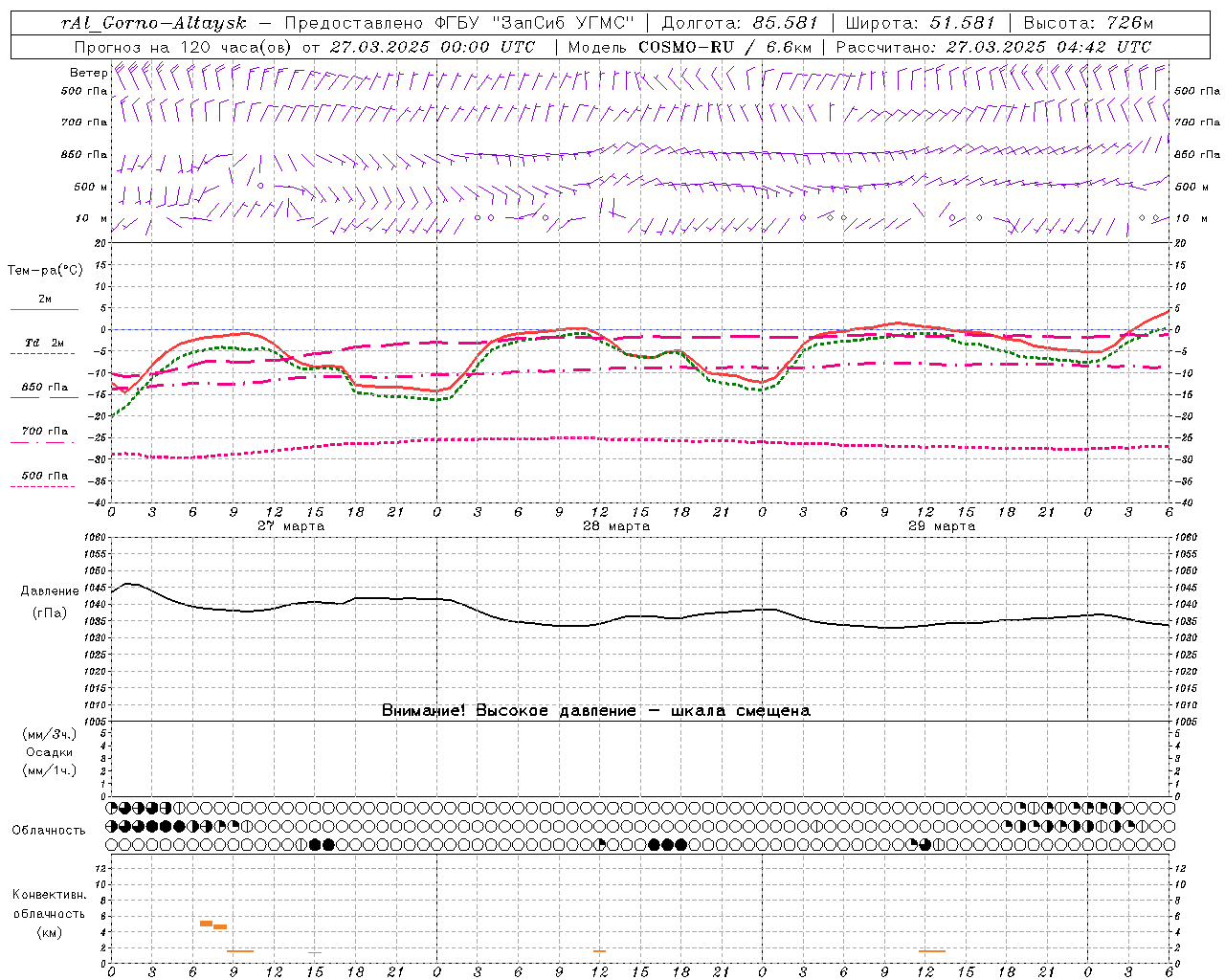Click the station title rAl_Gorno-Altaysk
This screenshot has width=1225, height=980.
click(153, 23)
